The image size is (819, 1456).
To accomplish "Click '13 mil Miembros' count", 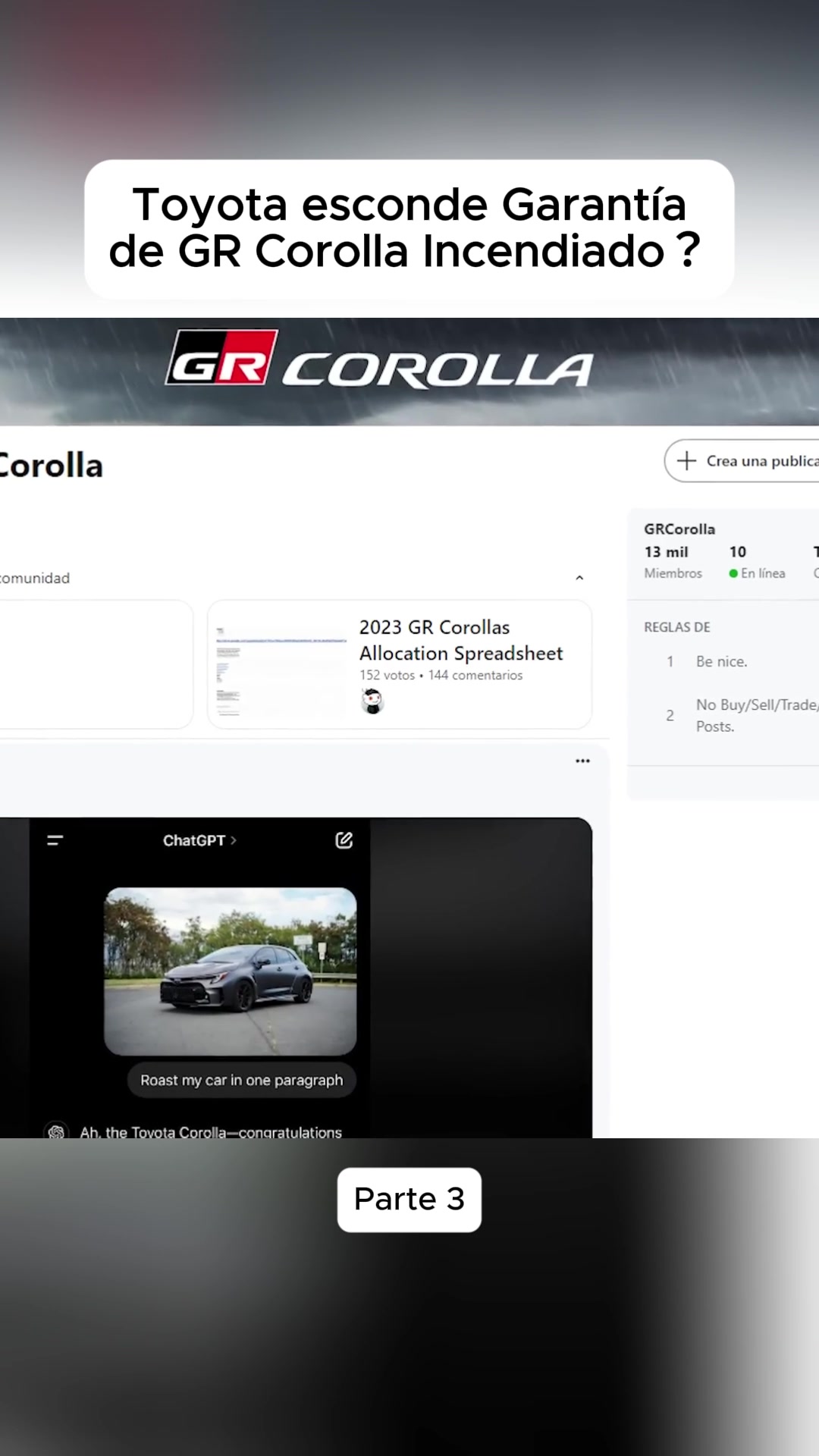I will pyautogui.click(x=673, y=562).
